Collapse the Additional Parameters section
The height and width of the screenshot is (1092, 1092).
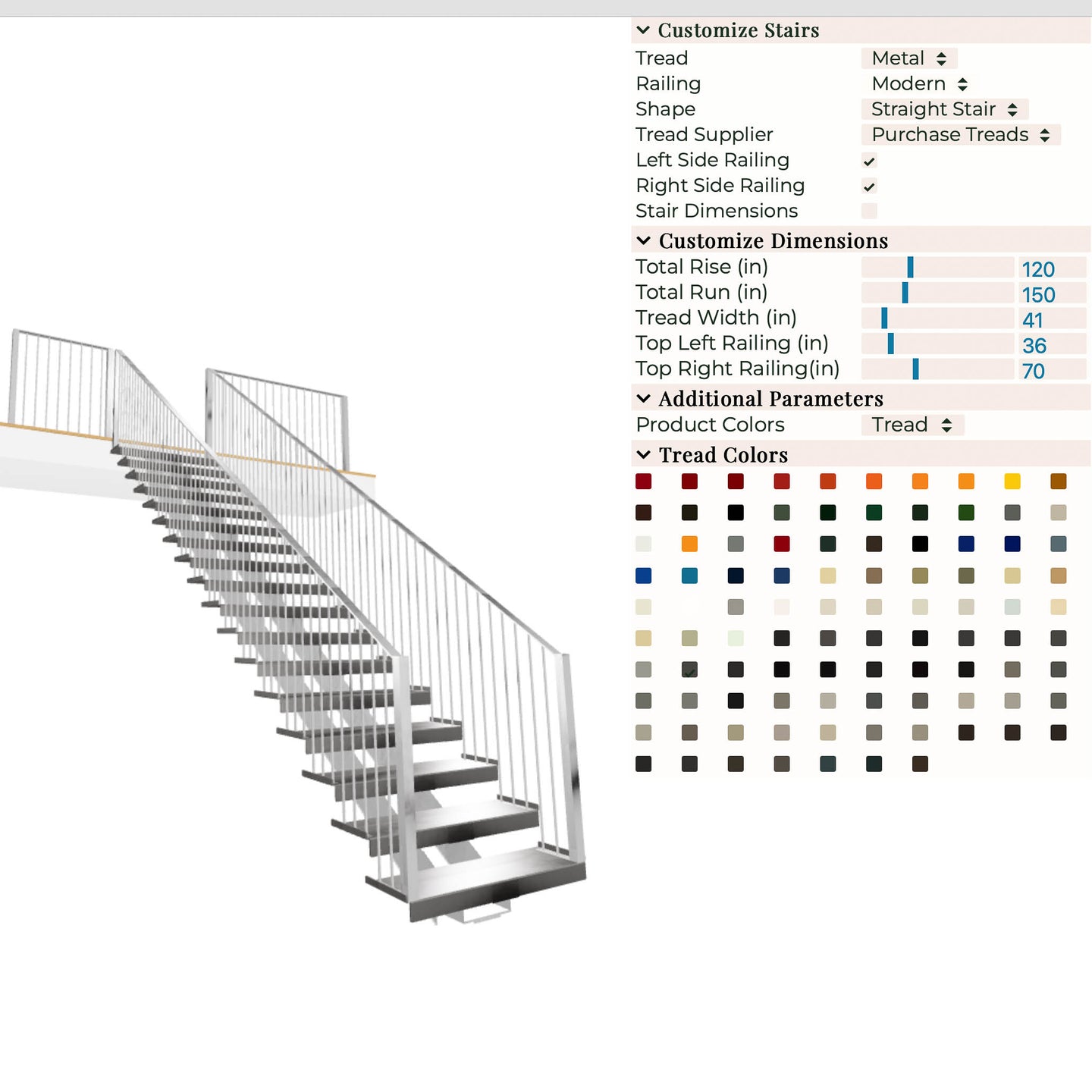click(x=644, y=399)
